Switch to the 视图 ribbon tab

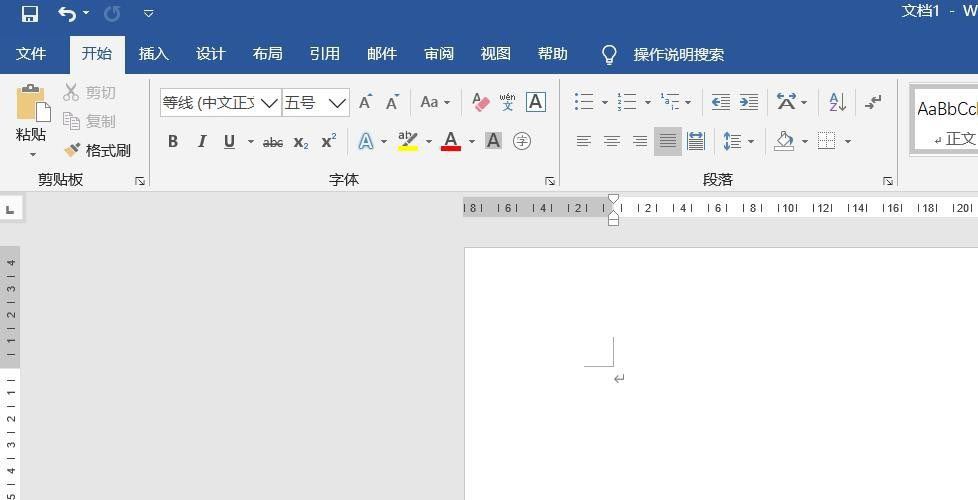pos(496,54)
